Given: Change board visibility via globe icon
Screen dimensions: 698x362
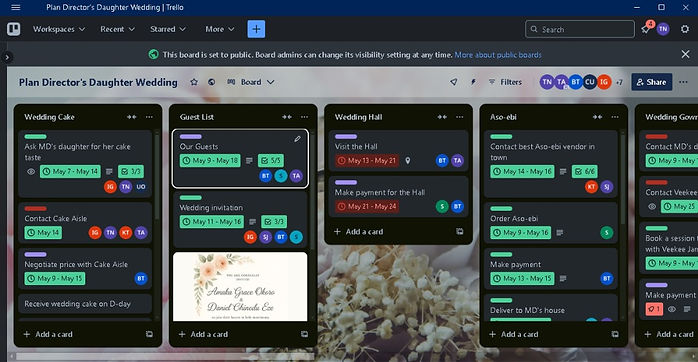Looking at the screenshot, I should [211, 82].
